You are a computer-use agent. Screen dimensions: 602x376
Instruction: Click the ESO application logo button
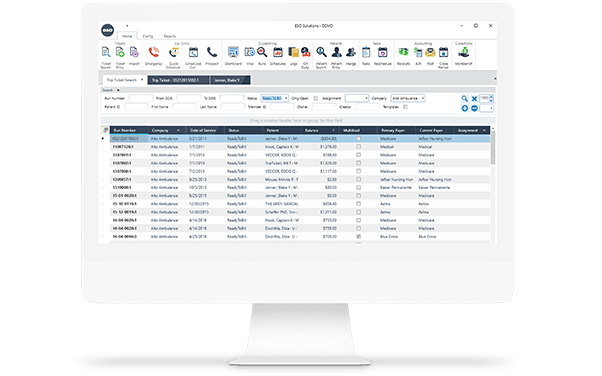(x=108, y=30)
